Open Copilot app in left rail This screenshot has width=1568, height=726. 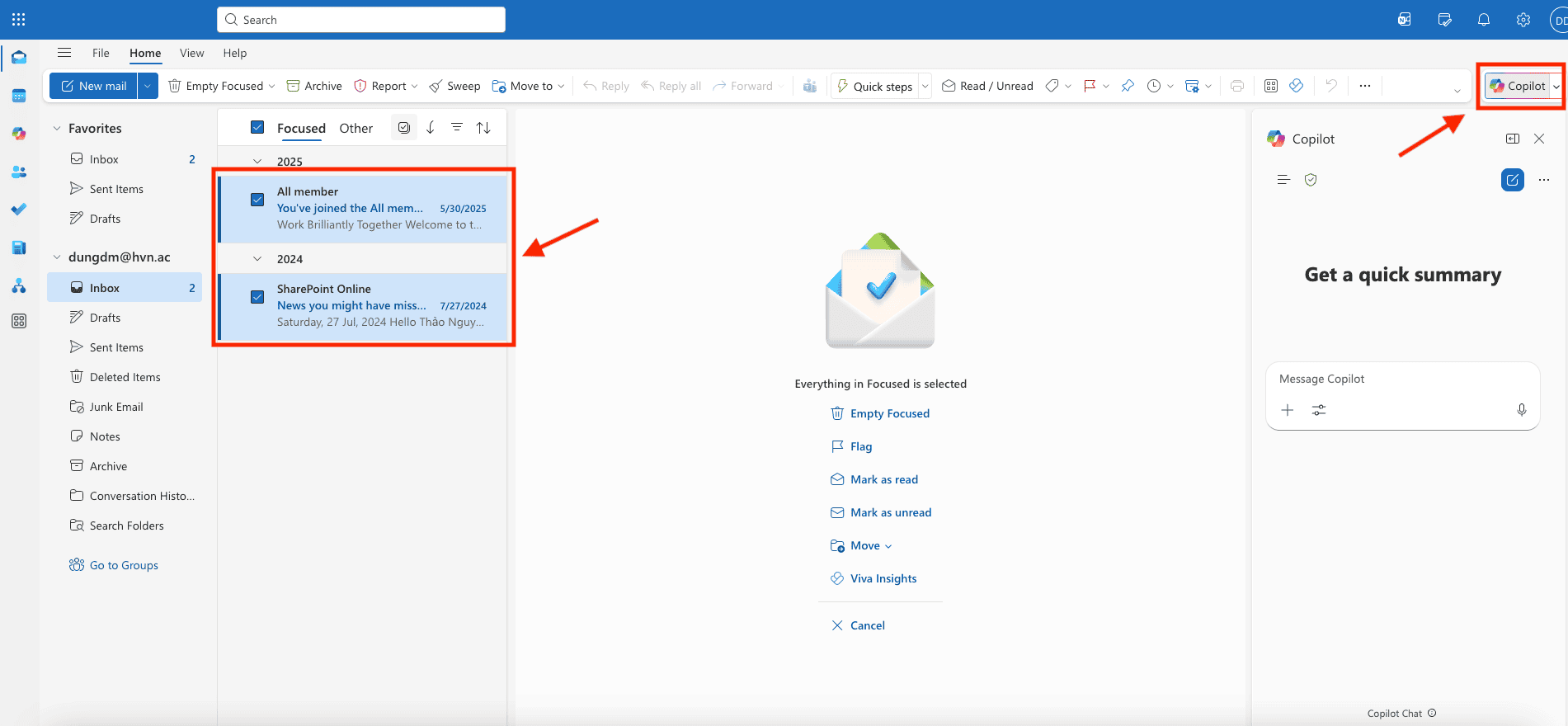pyautogui.click(x=19, y=134)
